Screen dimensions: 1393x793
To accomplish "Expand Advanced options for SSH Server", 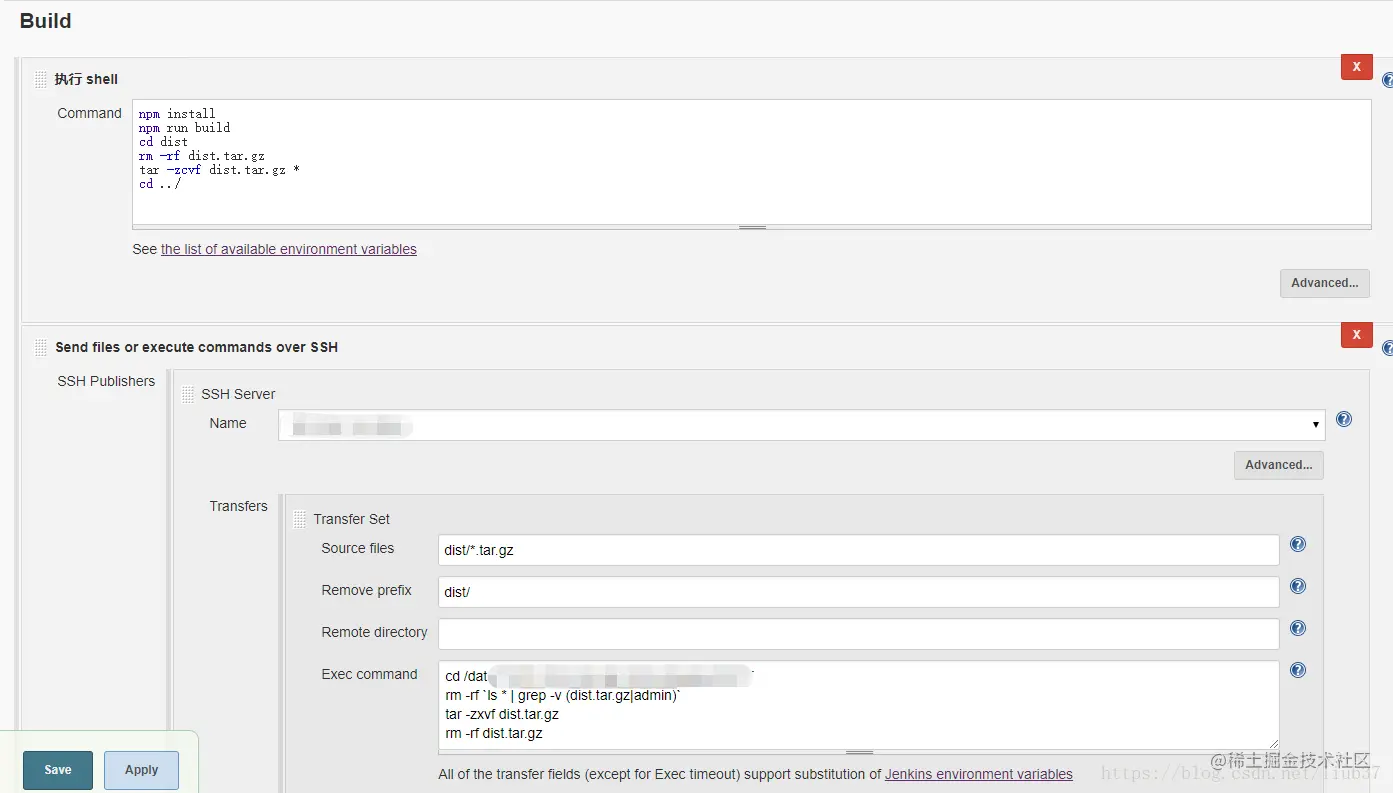I will tap(1278, 465).
